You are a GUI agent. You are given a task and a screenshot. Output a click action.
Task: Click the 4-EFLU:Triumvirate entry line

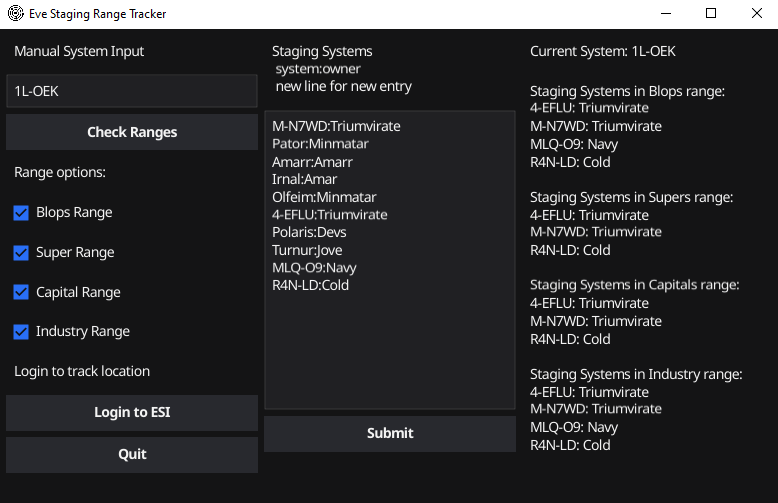tap(329, 214)
